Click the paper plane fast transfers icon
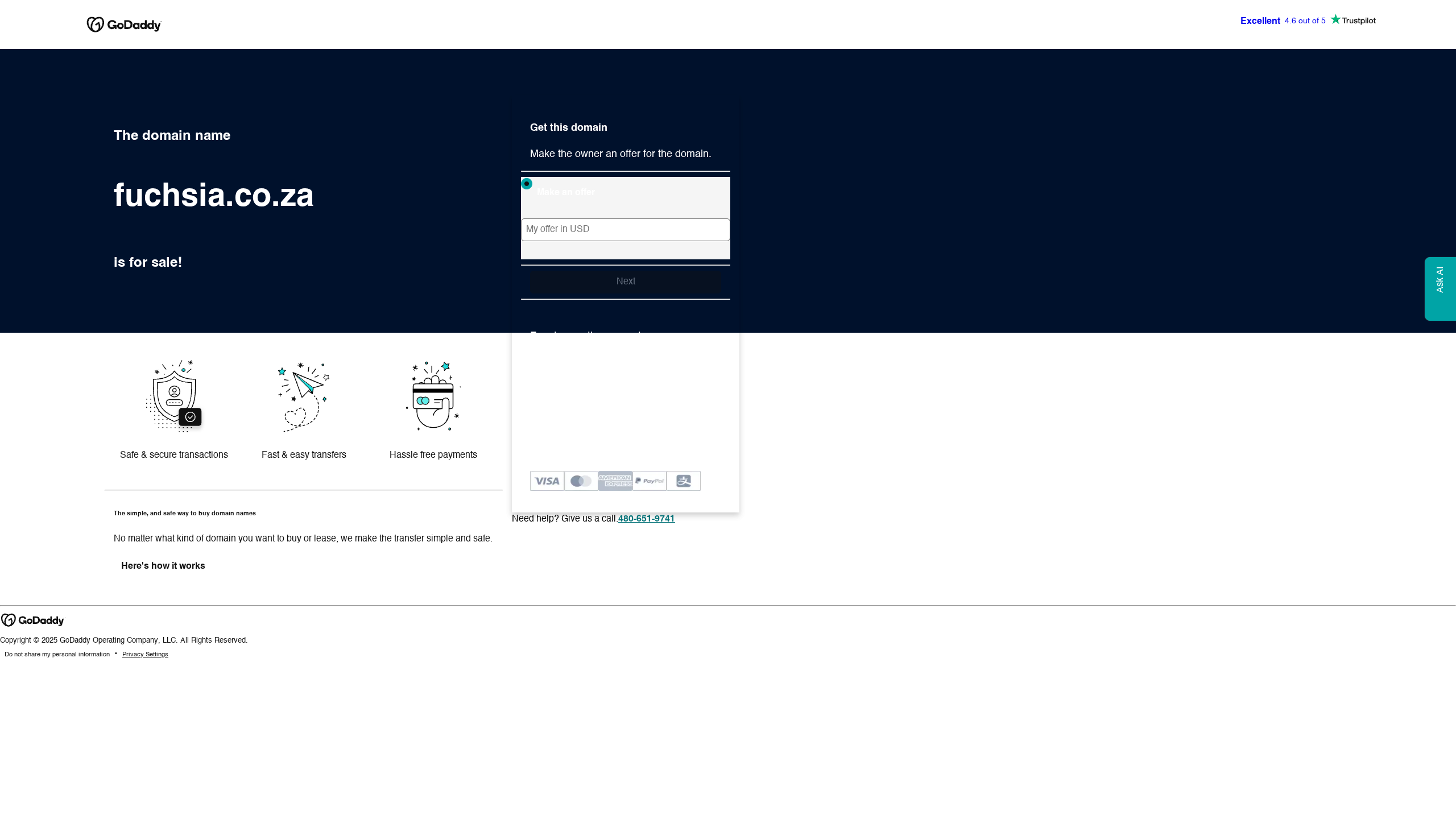 (304, 396)
